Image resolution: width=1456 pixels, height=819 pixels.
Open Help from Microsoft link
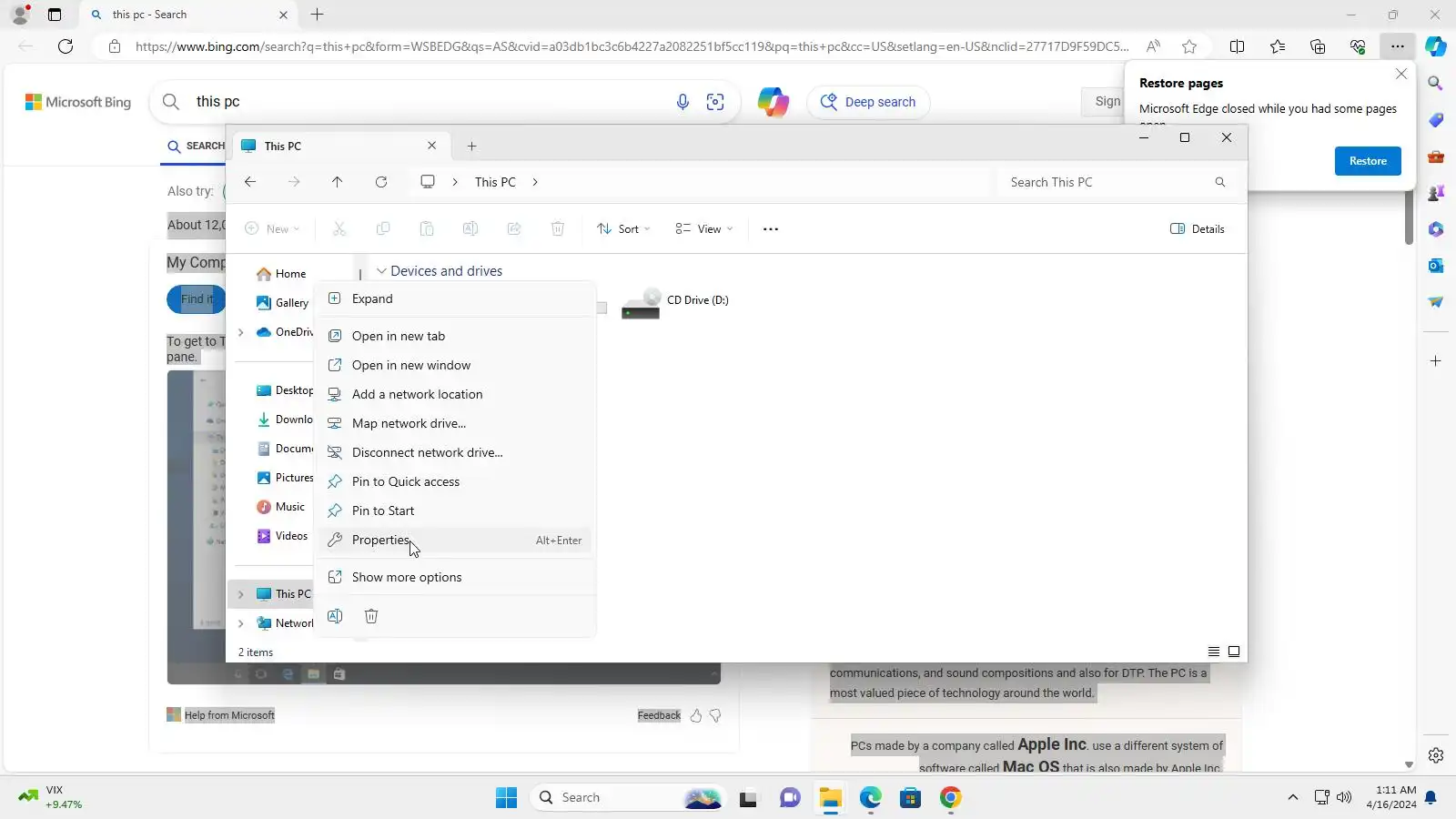coord(229,715)
